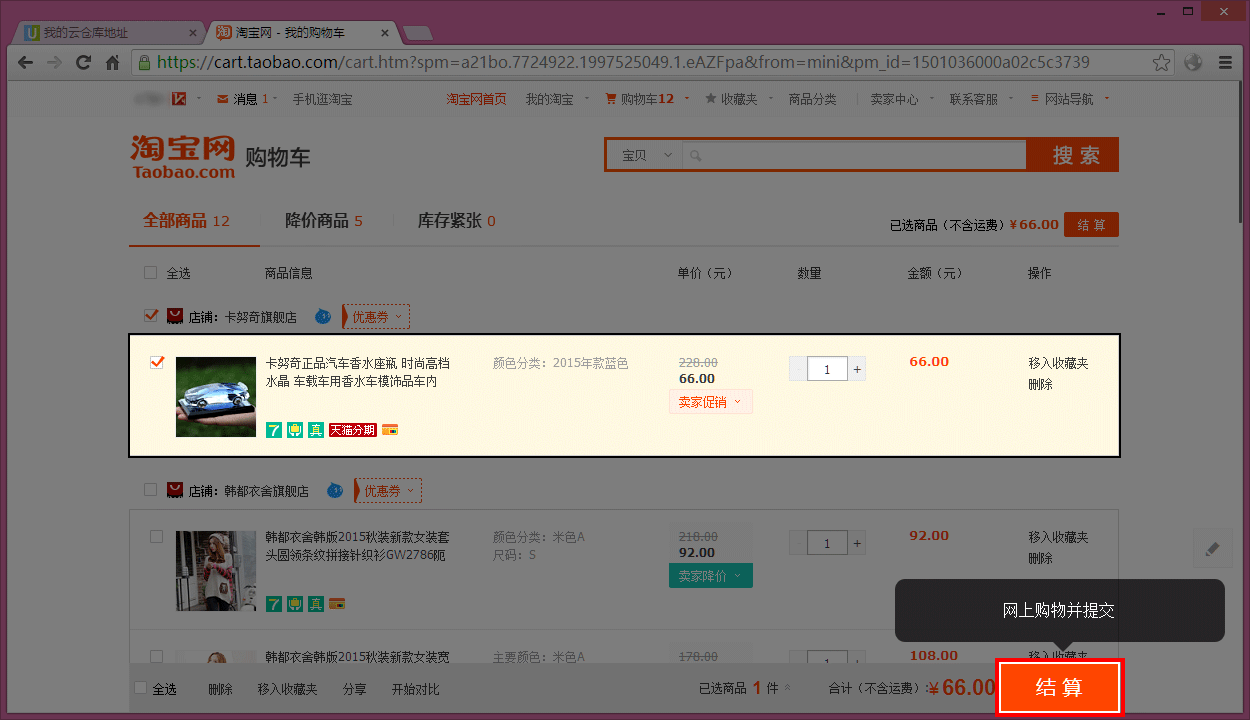The image size is (1250, 720).
Task: Click the Taobao search input field
Action: 855,155
